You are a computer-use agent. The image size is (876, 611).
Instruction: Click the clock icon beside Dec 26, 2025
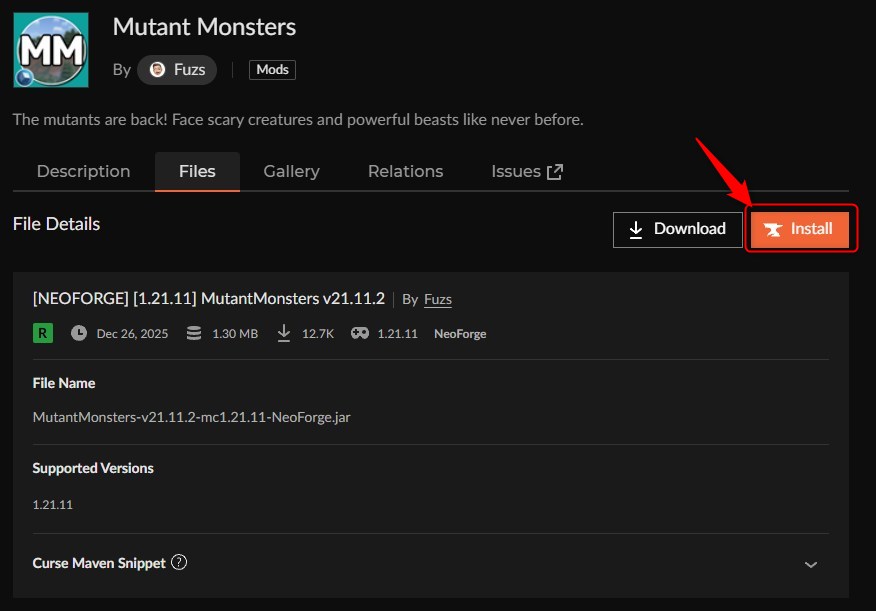click(x=79, y=333)
